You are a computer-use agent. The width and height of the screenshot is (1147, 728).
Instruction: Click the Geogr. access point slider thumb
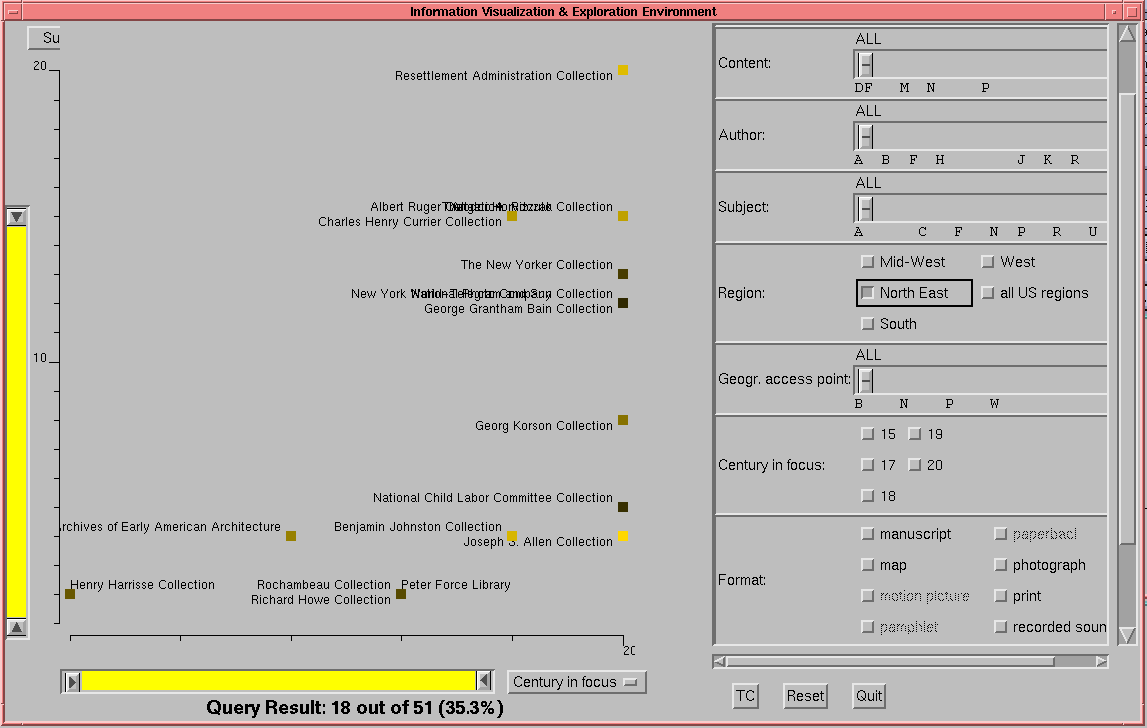pyautogui.click(x=865, y=380)
